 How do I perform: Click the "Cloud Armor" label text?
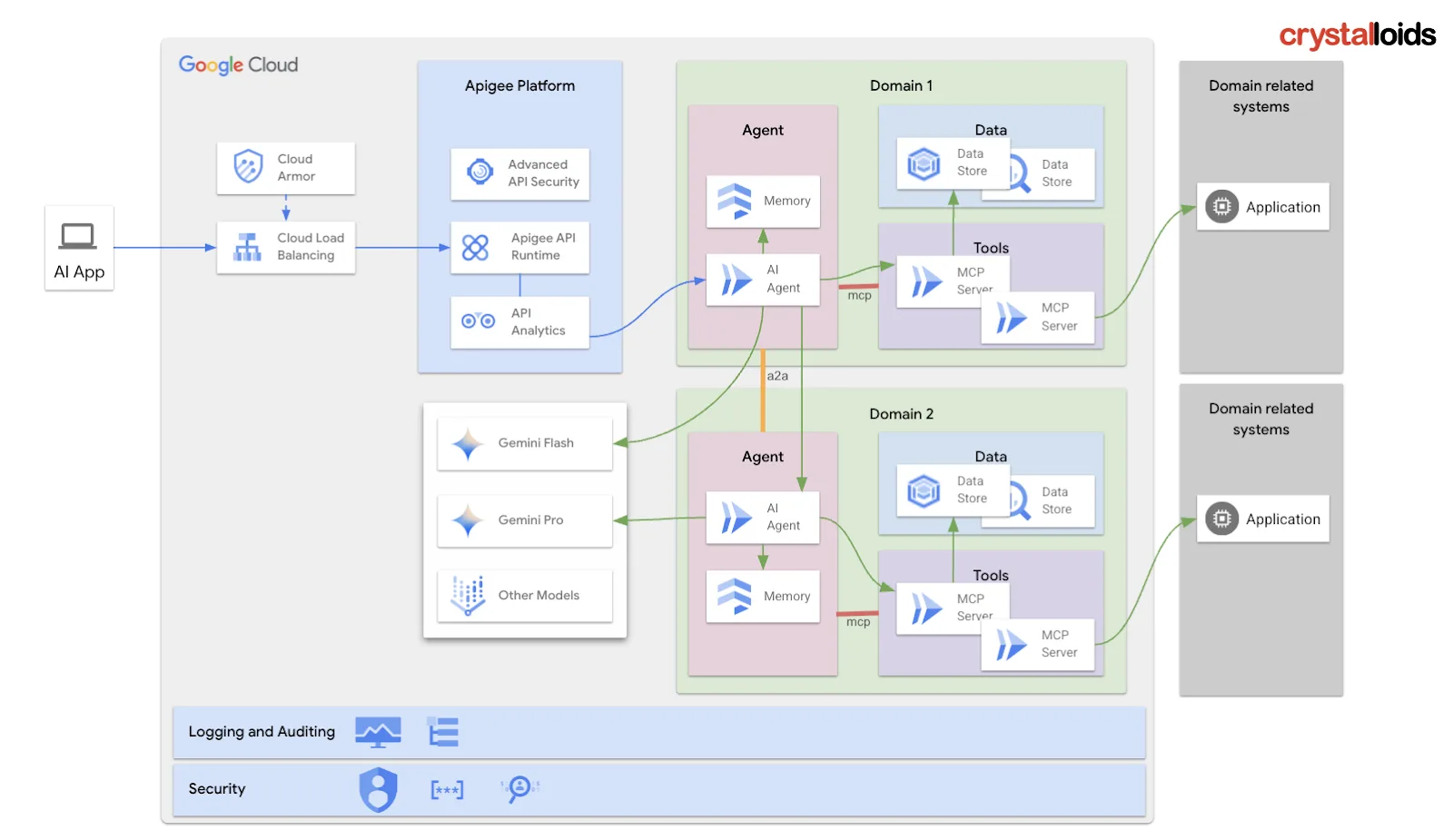pos(296,168)
